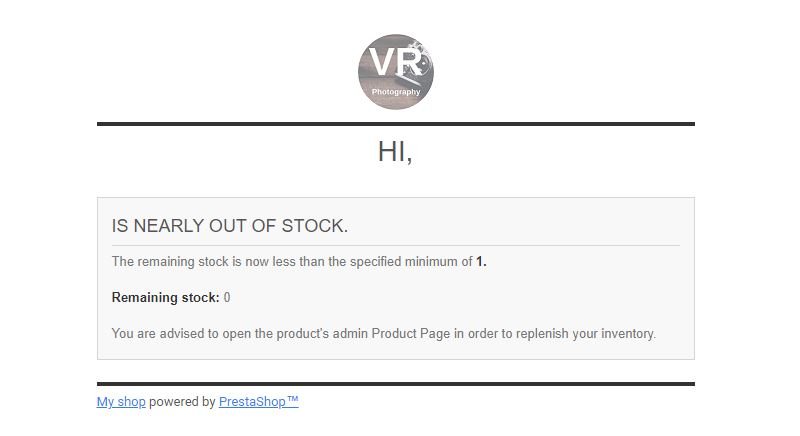This screenshot has height=436, width=800.
Task: Click the thick black divider below the logo
Action: pyautogui.click(x=396, y=124)
